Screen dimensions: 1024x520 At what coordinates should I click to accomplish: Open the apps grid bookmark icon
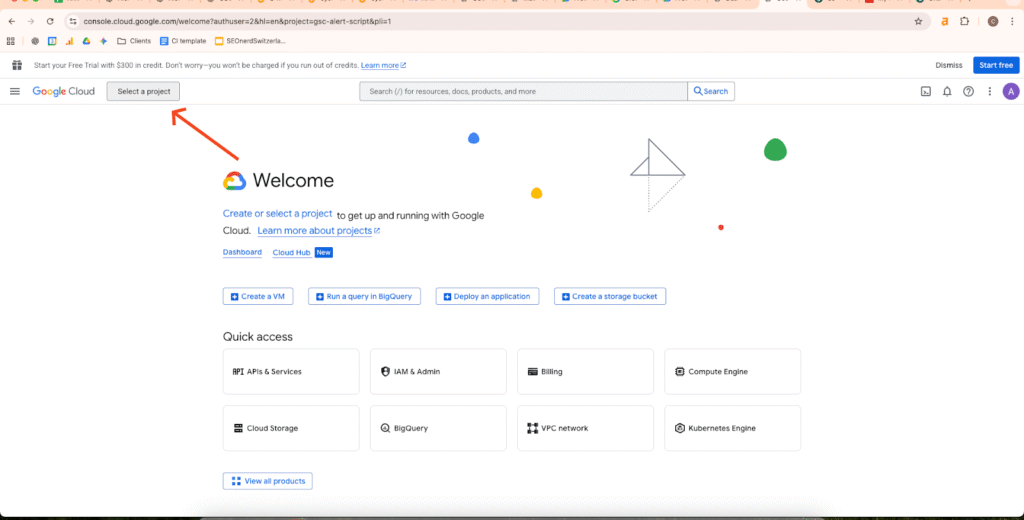point(10,41)
